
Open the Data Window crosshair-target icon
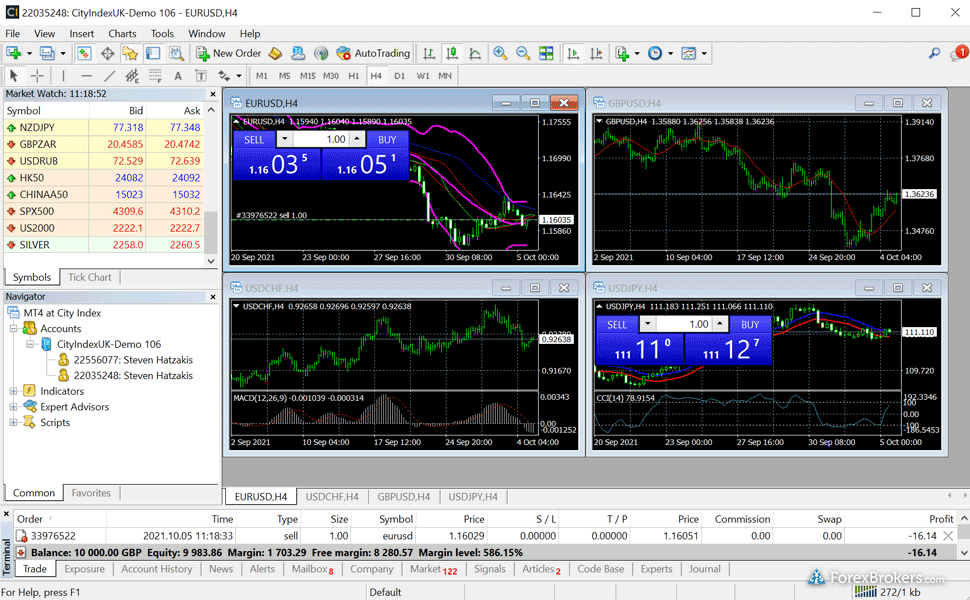pyautogui.click(x=107, y=53)
